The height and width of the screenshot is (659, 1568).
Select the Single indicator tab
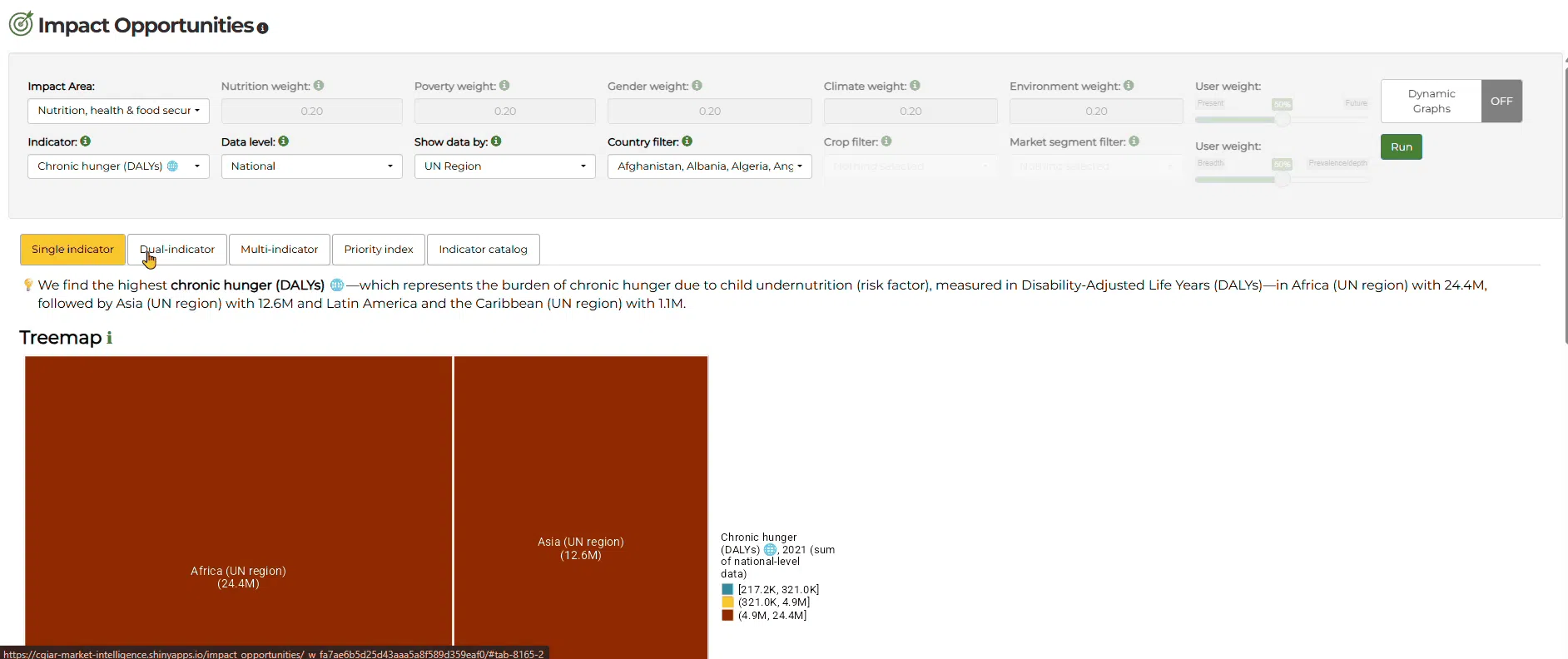coord(72,250)
